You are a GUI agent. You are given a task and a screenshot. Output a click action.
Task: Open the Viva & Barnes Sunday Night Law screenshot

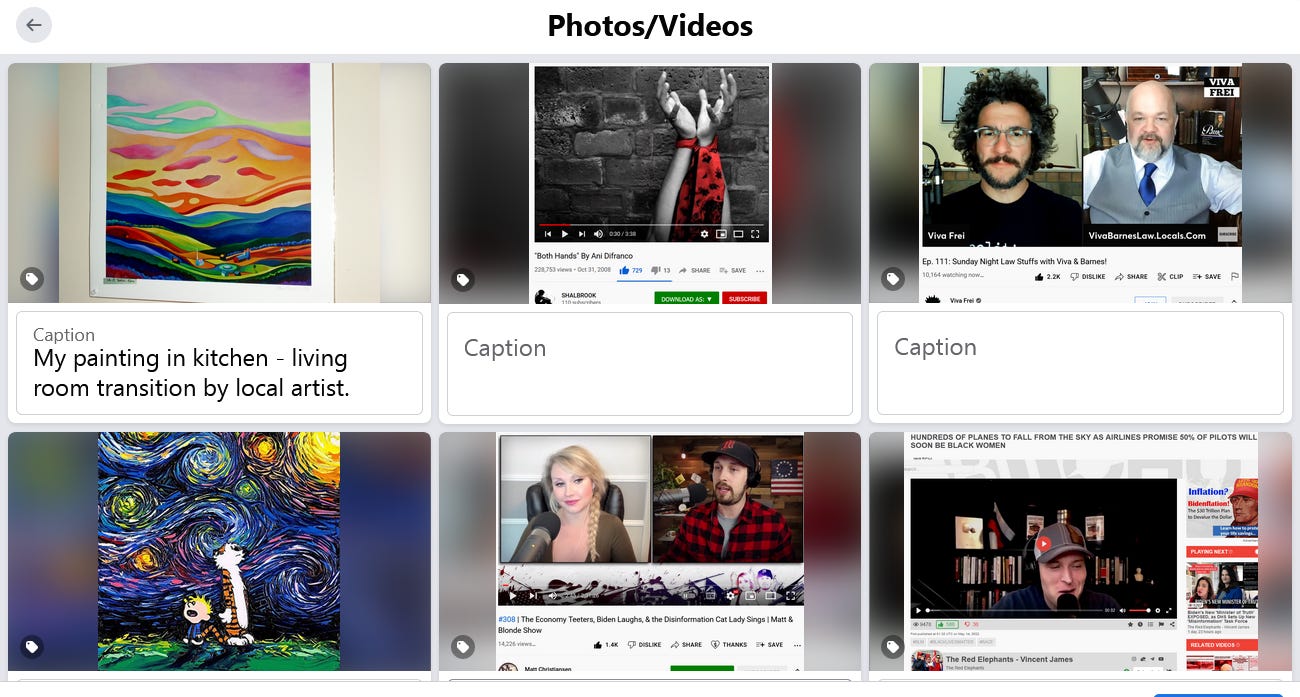click(x=1080, y=183)
